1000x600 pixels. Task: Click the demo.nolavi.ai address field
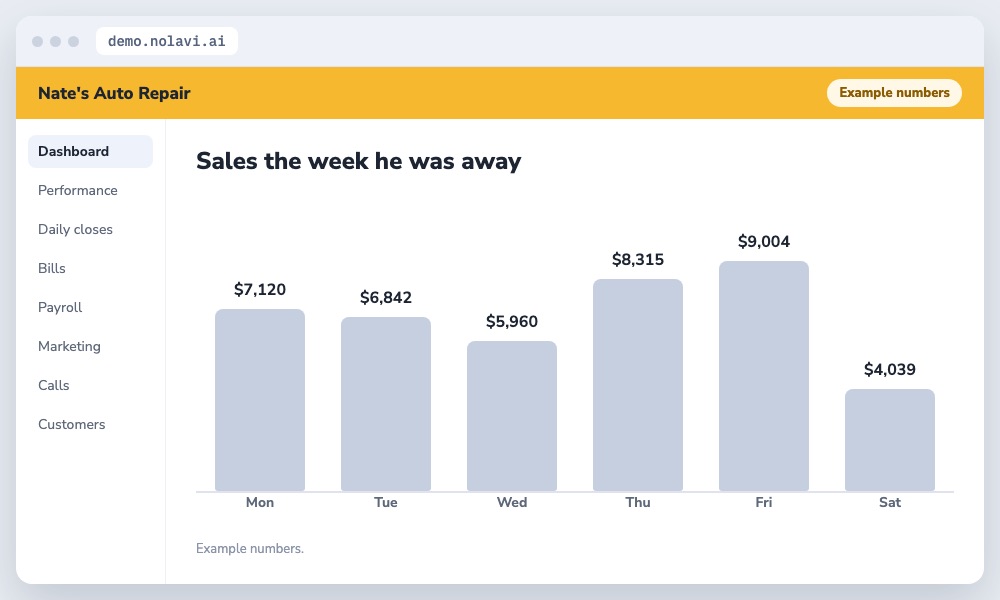click(166, 41)
